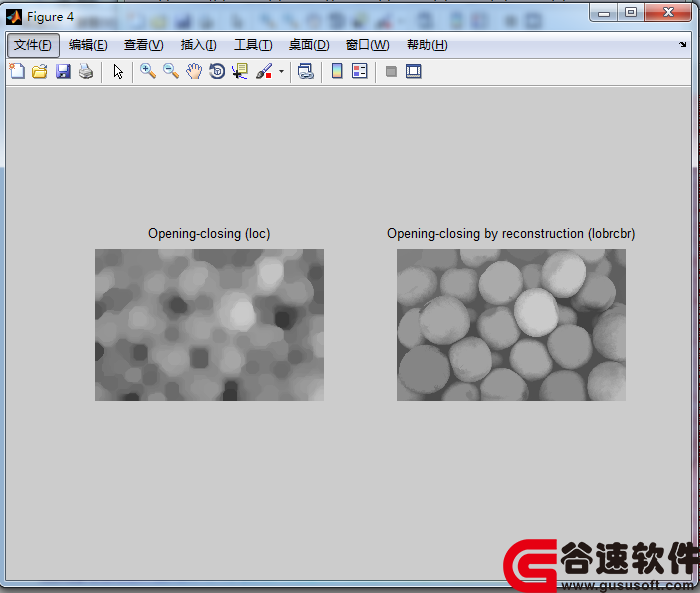This screenshot has width=700, height=593.
Task: Open the 工具(T) menu
Action: coord(253,45)
